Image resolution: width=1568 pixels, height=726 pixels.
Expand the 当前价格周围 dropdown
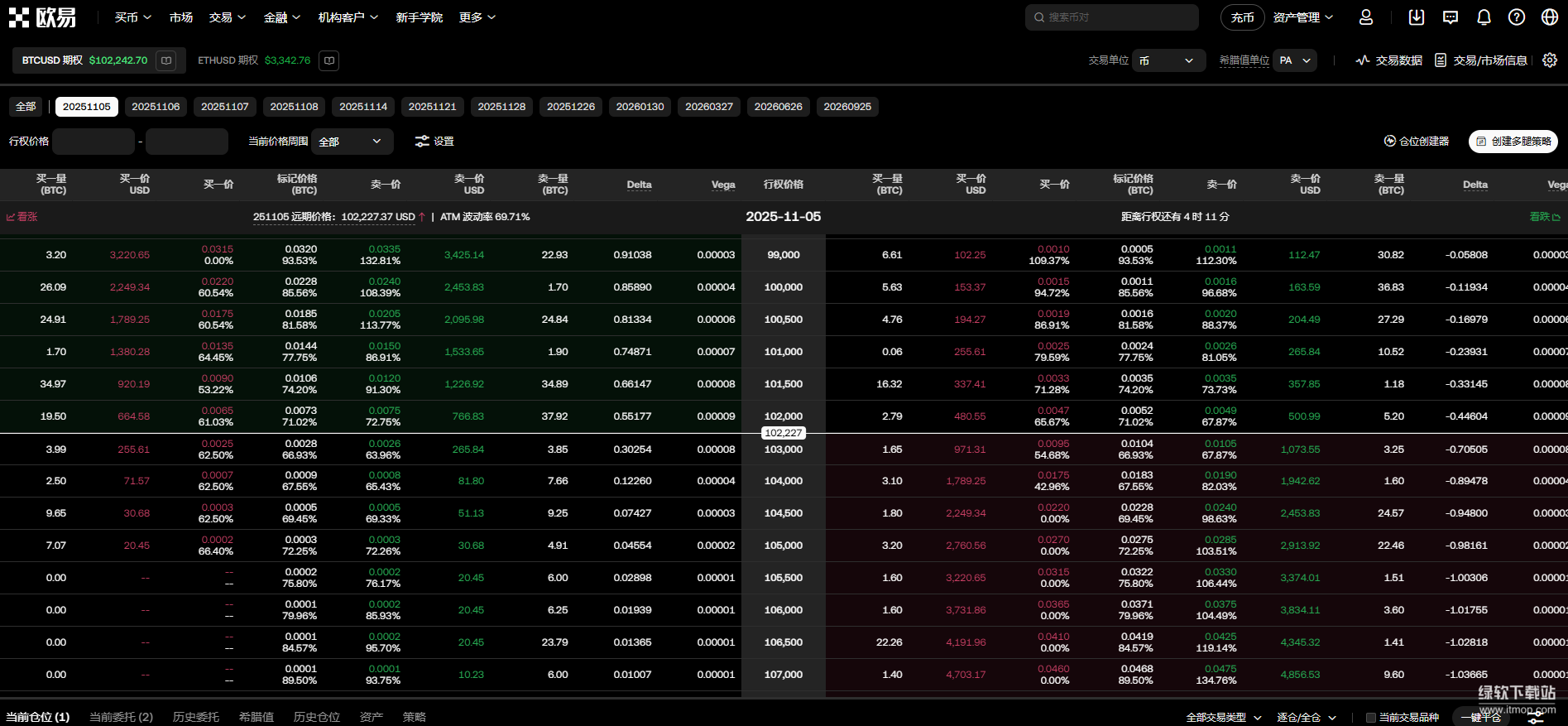click(x=352, y=142)
